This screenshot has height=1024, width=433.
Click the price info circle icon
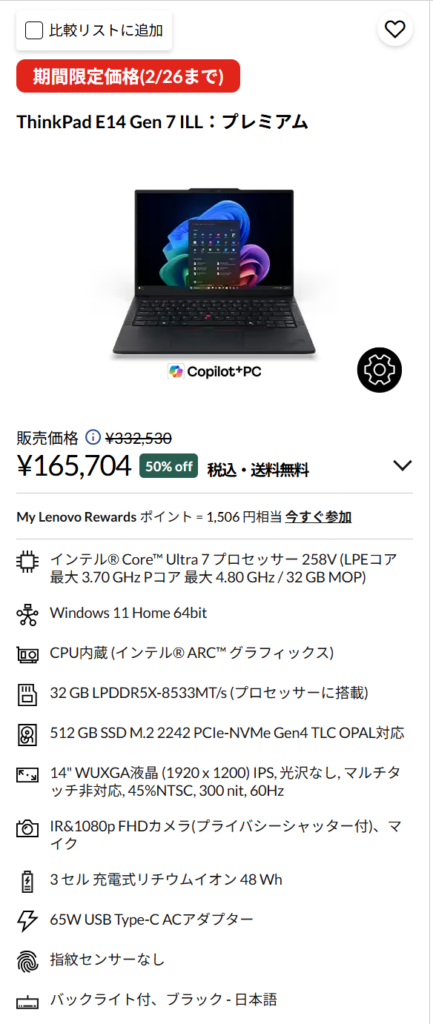point(93,437)
